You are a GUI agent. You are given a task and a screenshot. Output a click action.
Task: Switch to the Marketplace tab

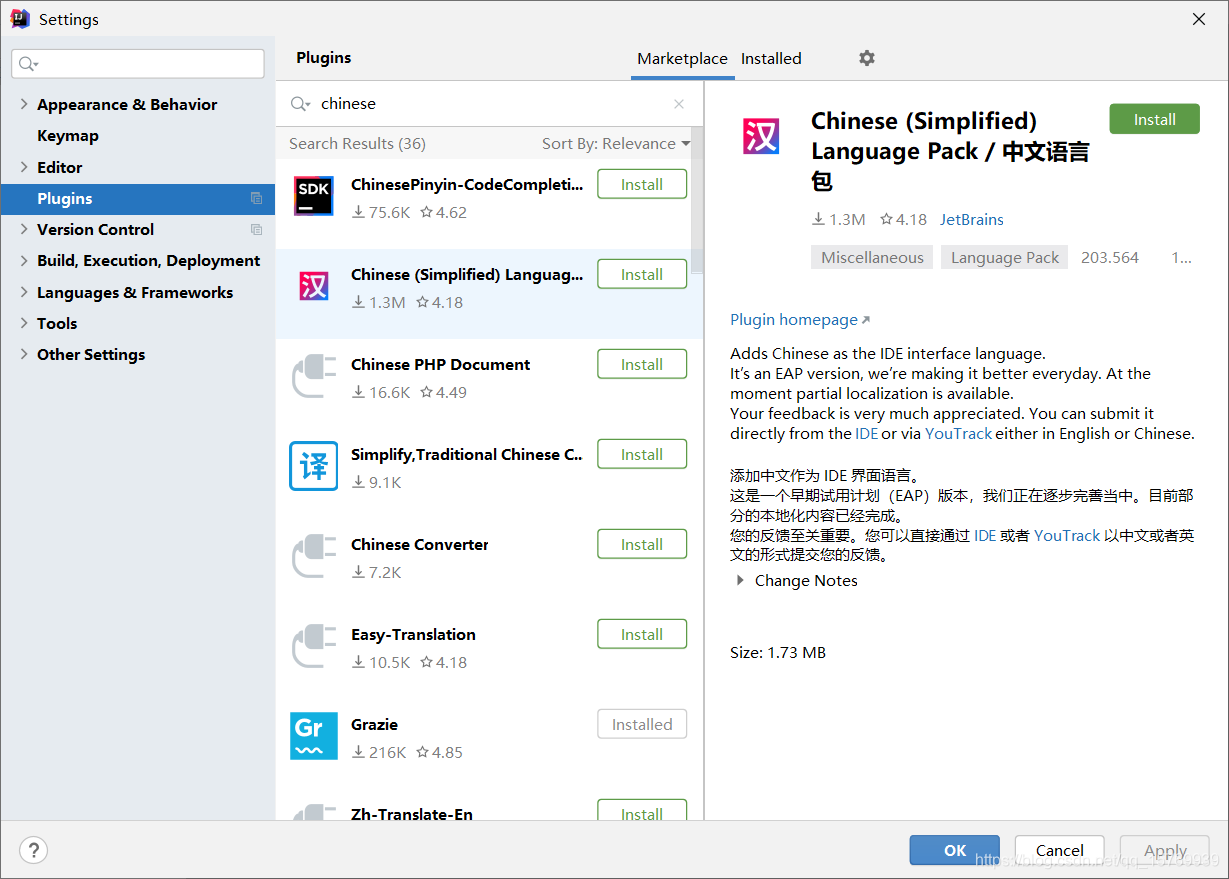[682, 58]
